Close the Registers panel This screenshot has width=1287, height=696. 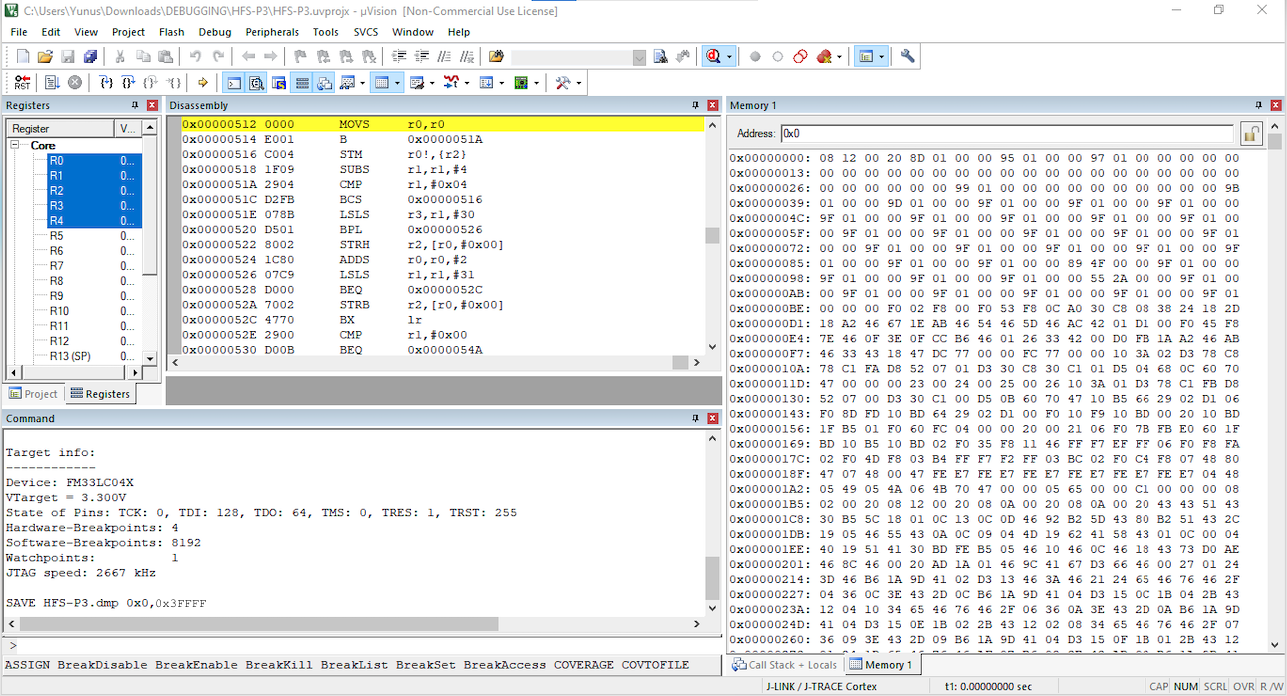(x=152, y=105)
